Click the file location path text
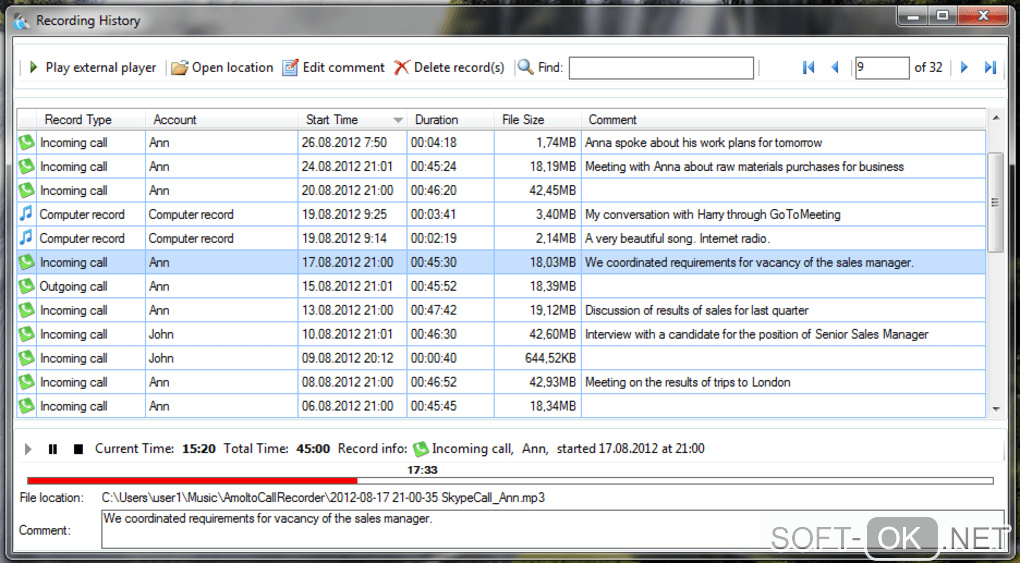The image size is (1020, 563). point(323,498)
